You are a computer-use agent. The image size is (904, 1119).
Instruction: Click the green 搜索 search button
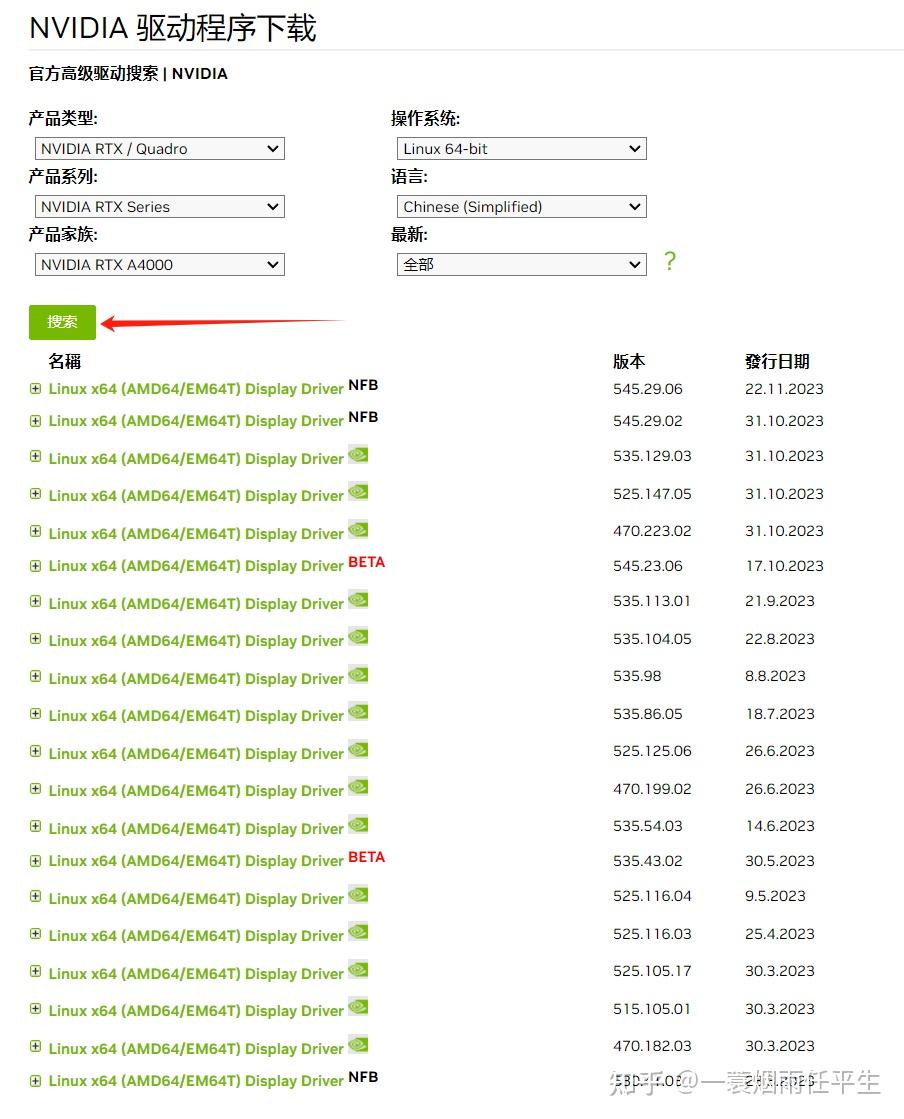(x=62, y=322)
